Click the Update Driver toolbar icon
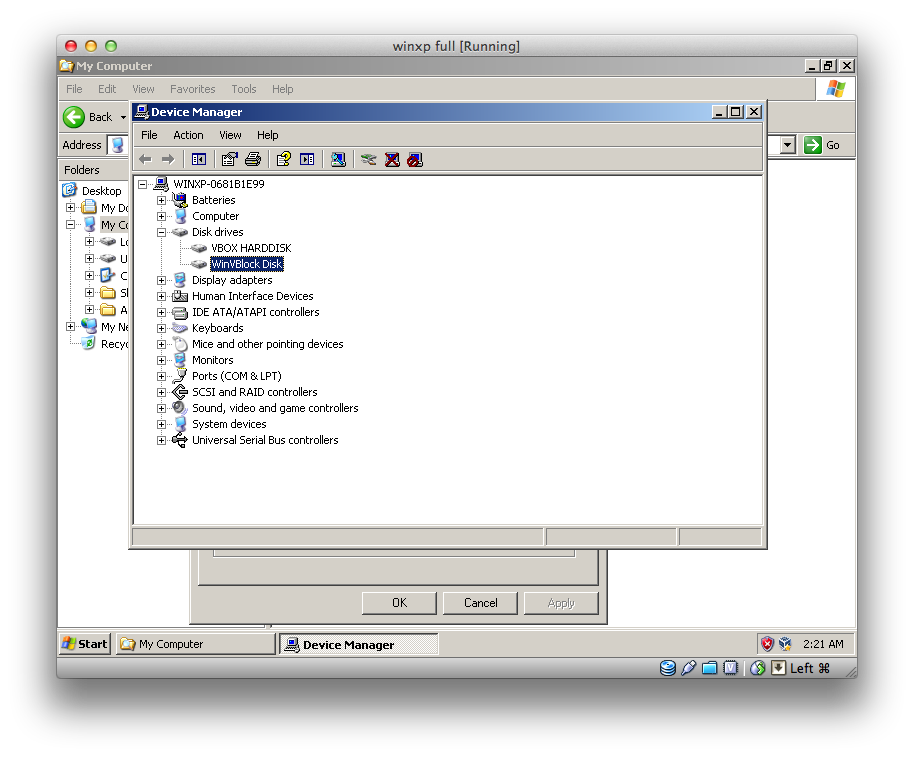The image size is (914, 757). (x=368, y=159)
